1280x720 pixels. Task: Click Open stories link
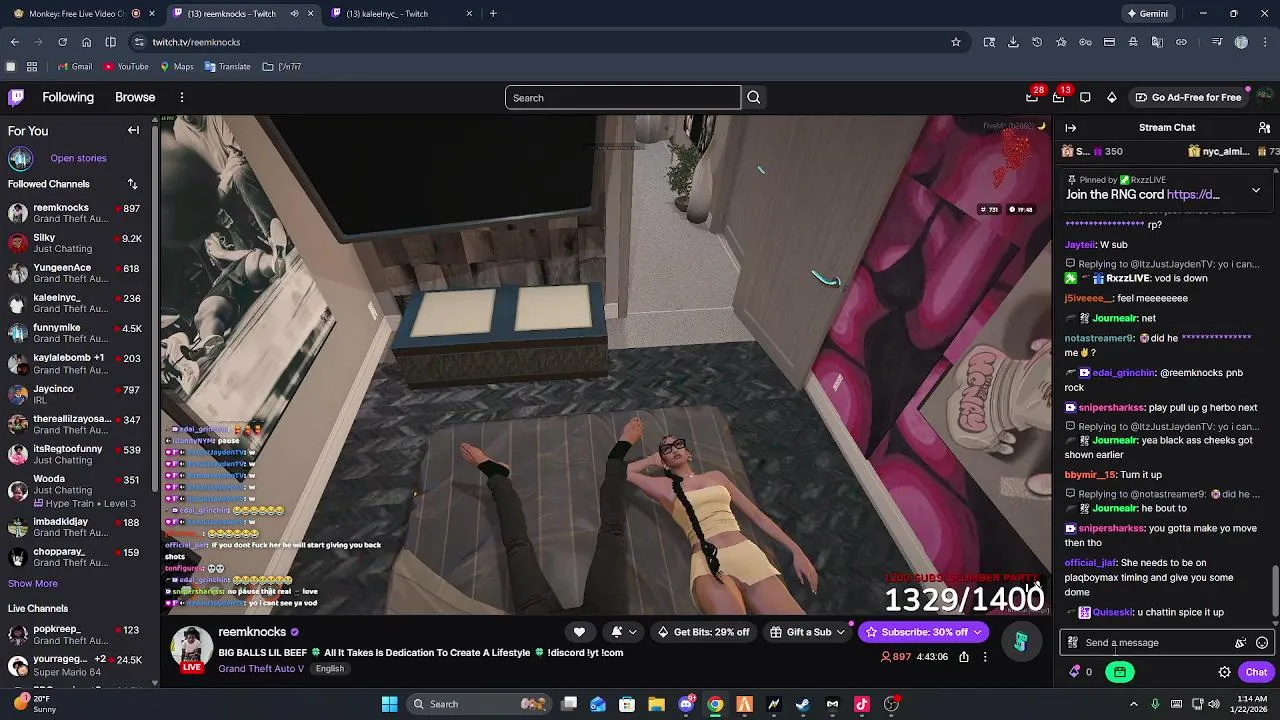[x=78, y=158]
